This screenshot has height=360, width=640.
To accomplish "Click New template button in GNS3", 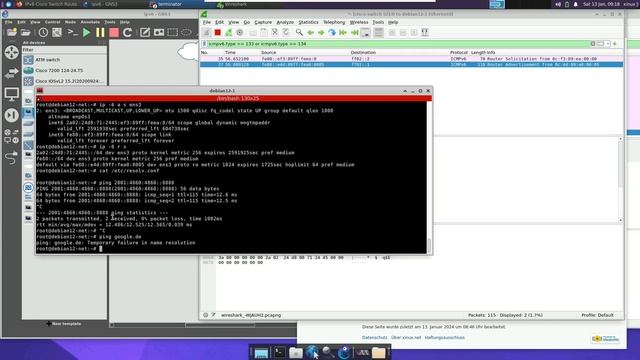I will 64,324.
